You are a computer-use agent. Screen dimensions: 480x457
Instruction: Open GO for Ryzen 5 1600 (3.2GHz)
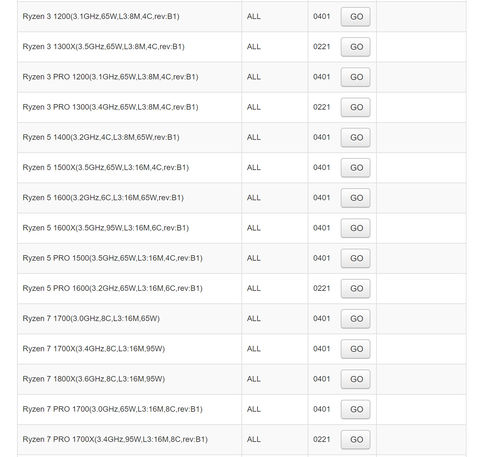[x=355, y=198]
